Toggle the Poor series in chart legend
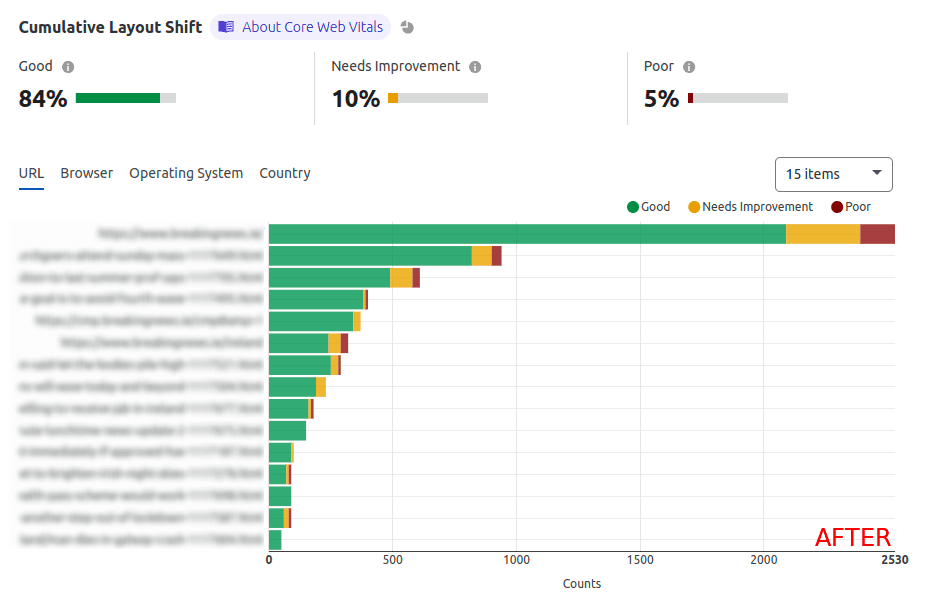937x601 pixels. [x=851, y=207]
